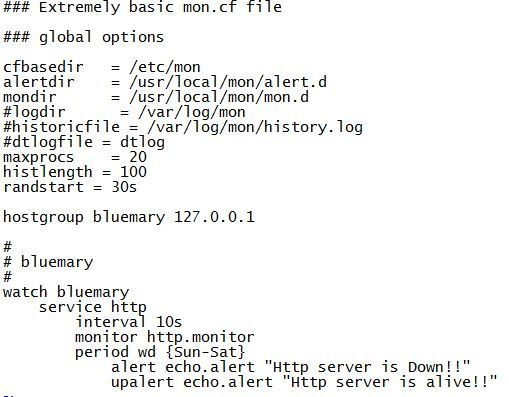Click the '### global options' comment heading
The height and width of the screenshot is (397, 509).
(x=83, y=37)
